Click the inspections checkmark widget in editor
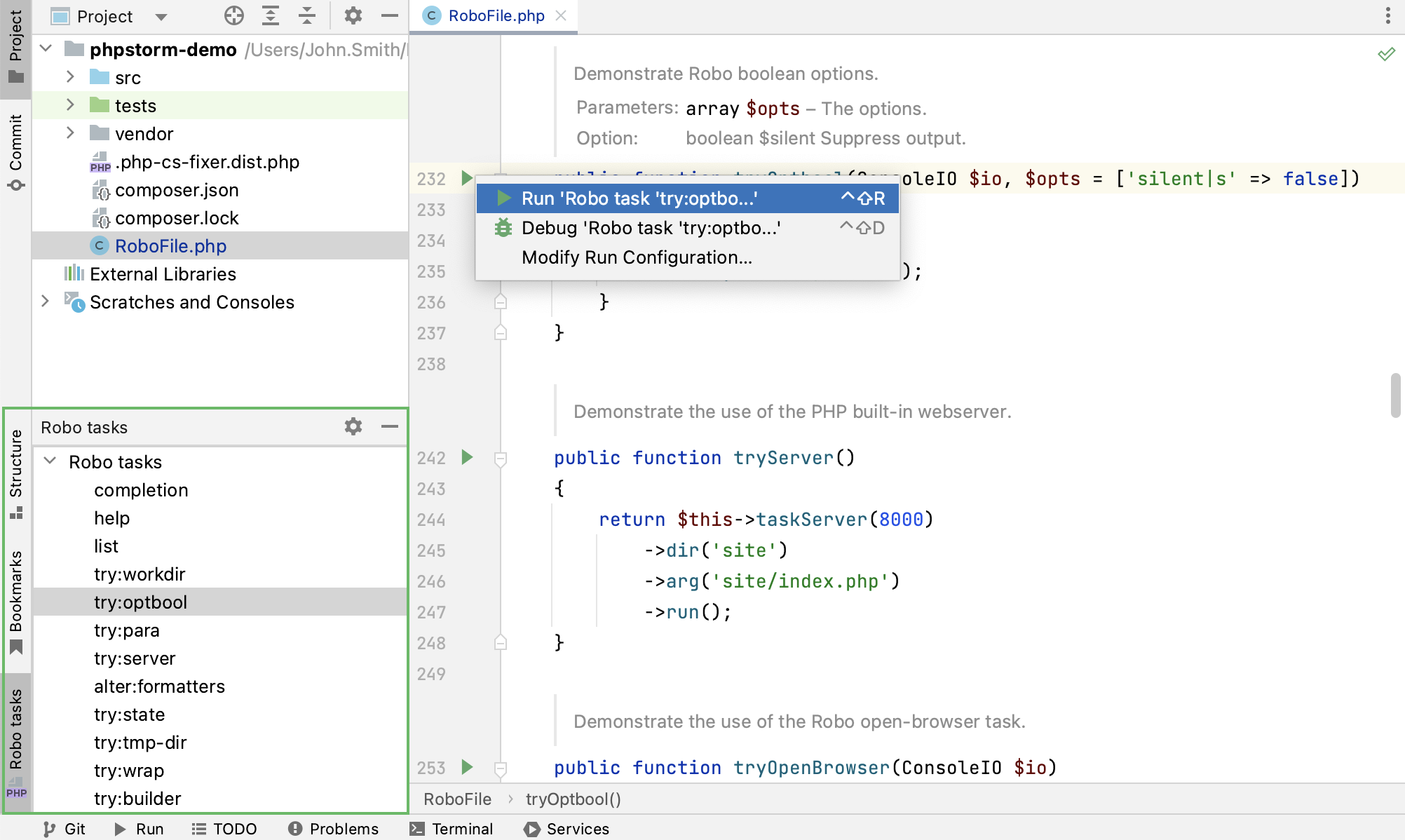 (1386, 54)
